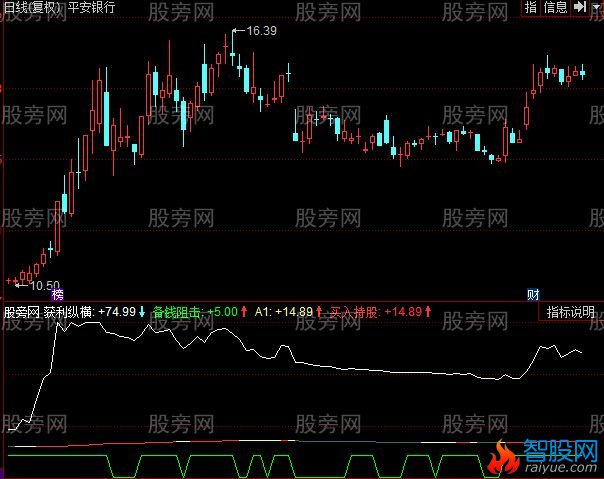The height and width of the screenshot is (479, 604).
Task: Select the 获利纵横 indicator name label
Action: (69, 312)
